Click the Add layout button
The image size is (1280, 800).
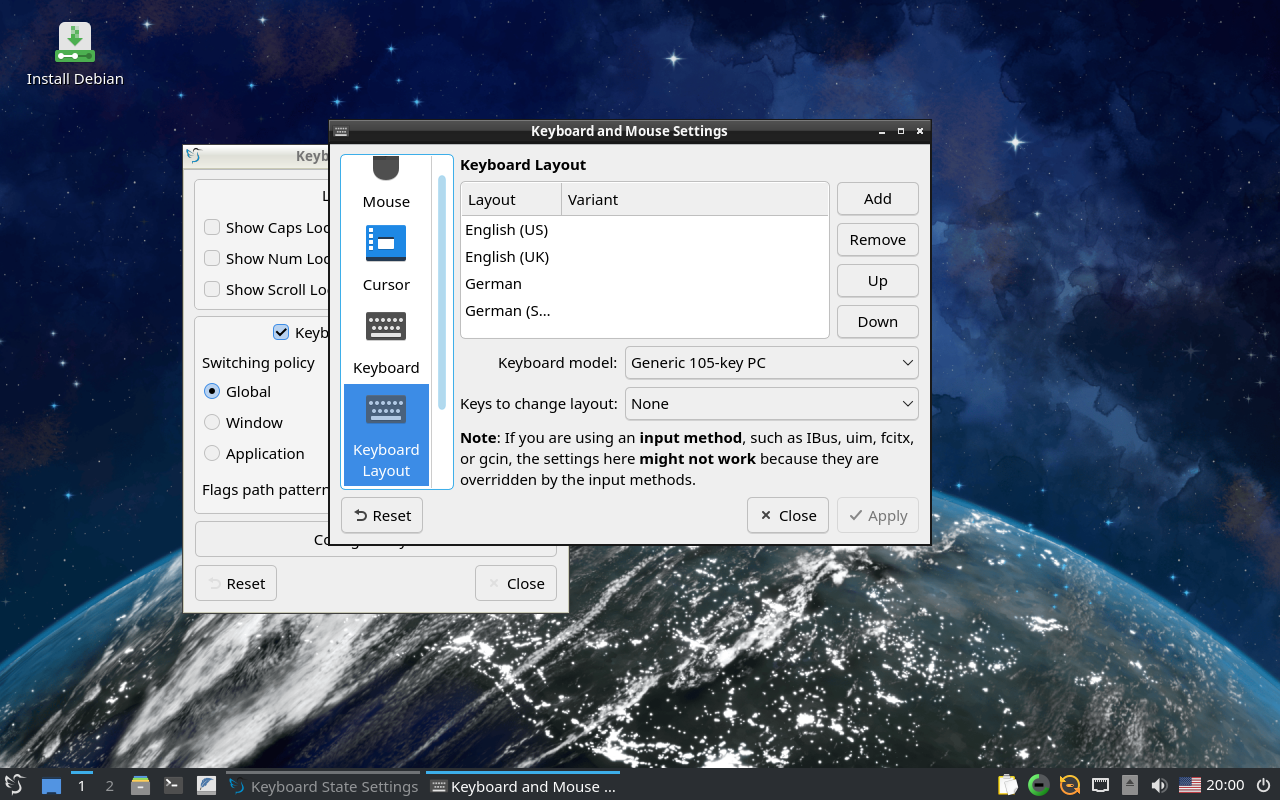(877, 199)
